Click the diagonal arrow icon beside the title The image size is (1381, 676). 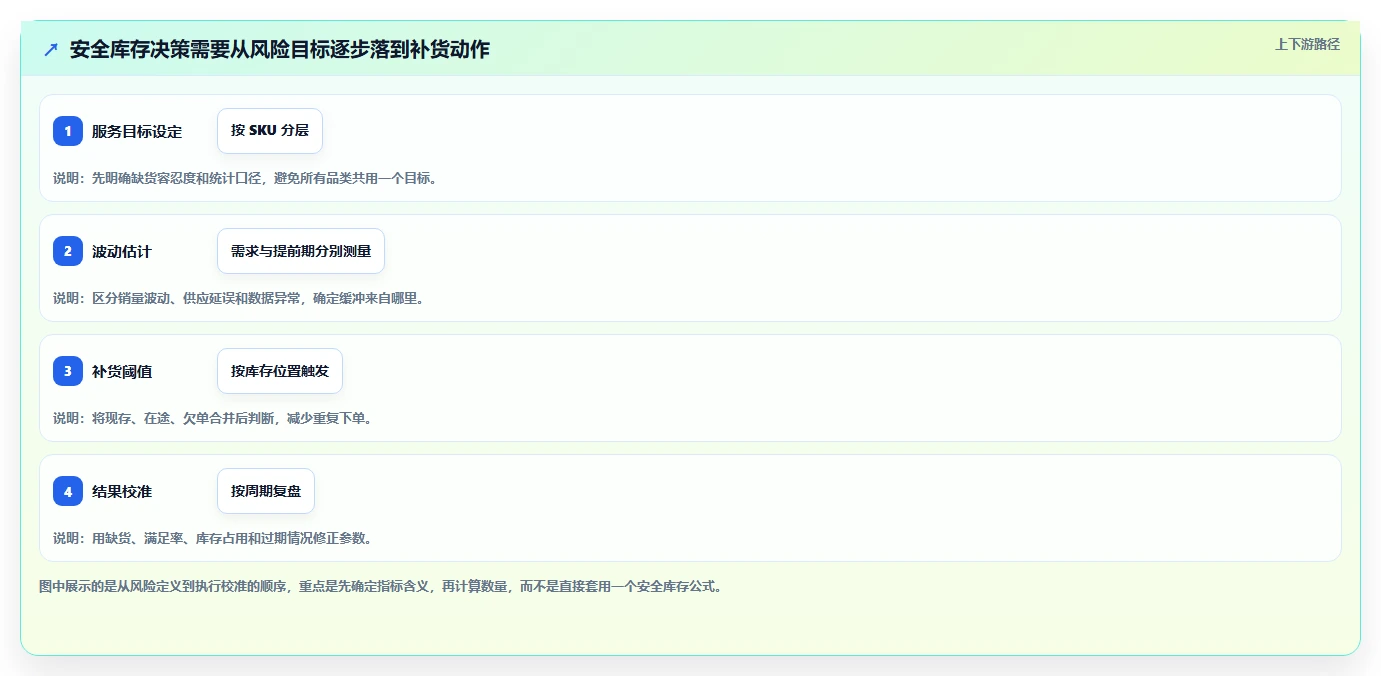pos(51,49)
